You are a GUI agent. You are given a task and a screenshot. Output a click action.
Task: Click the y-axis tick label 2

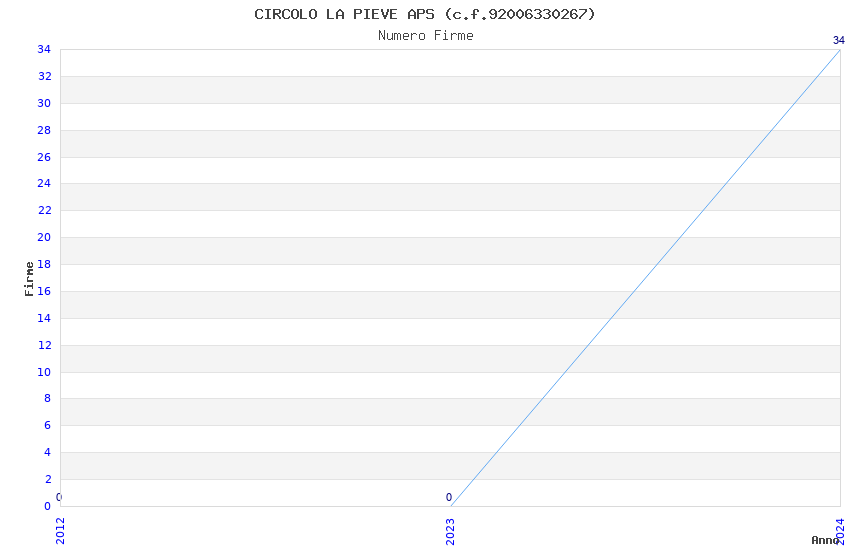(x=47, y=479)
